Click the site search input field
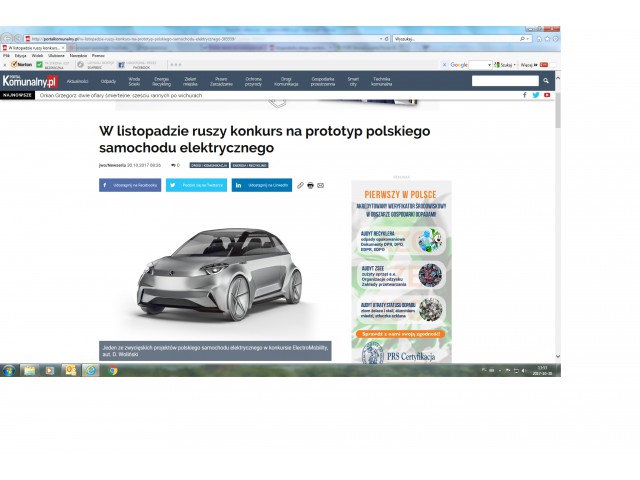The image size is (640, 480). coord(504,81)
